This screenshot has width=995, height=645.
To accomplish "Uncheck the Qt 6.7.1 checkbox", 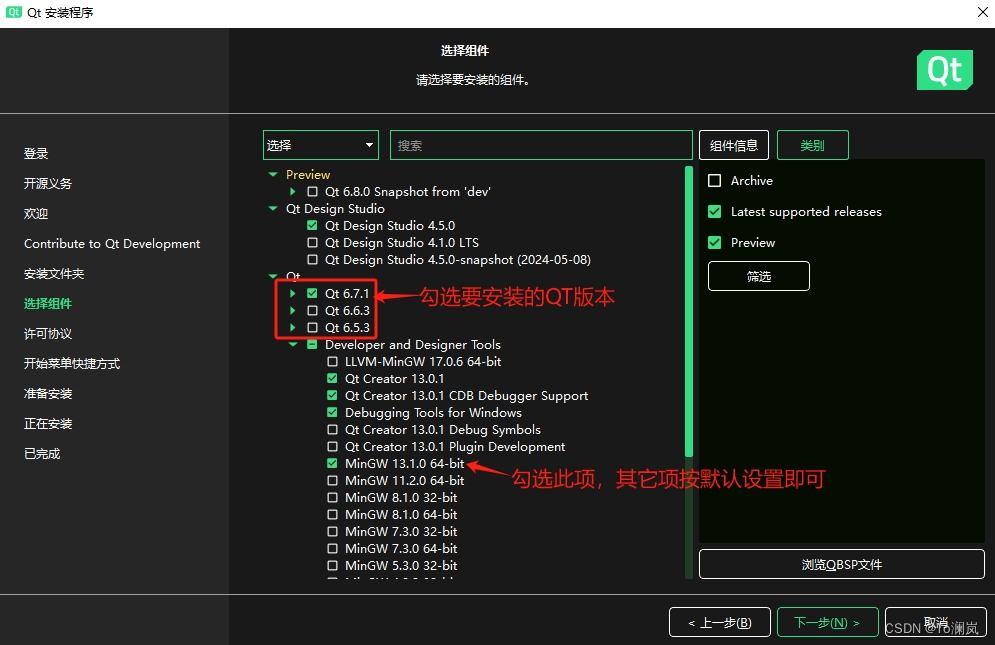I will pos(312,293).
